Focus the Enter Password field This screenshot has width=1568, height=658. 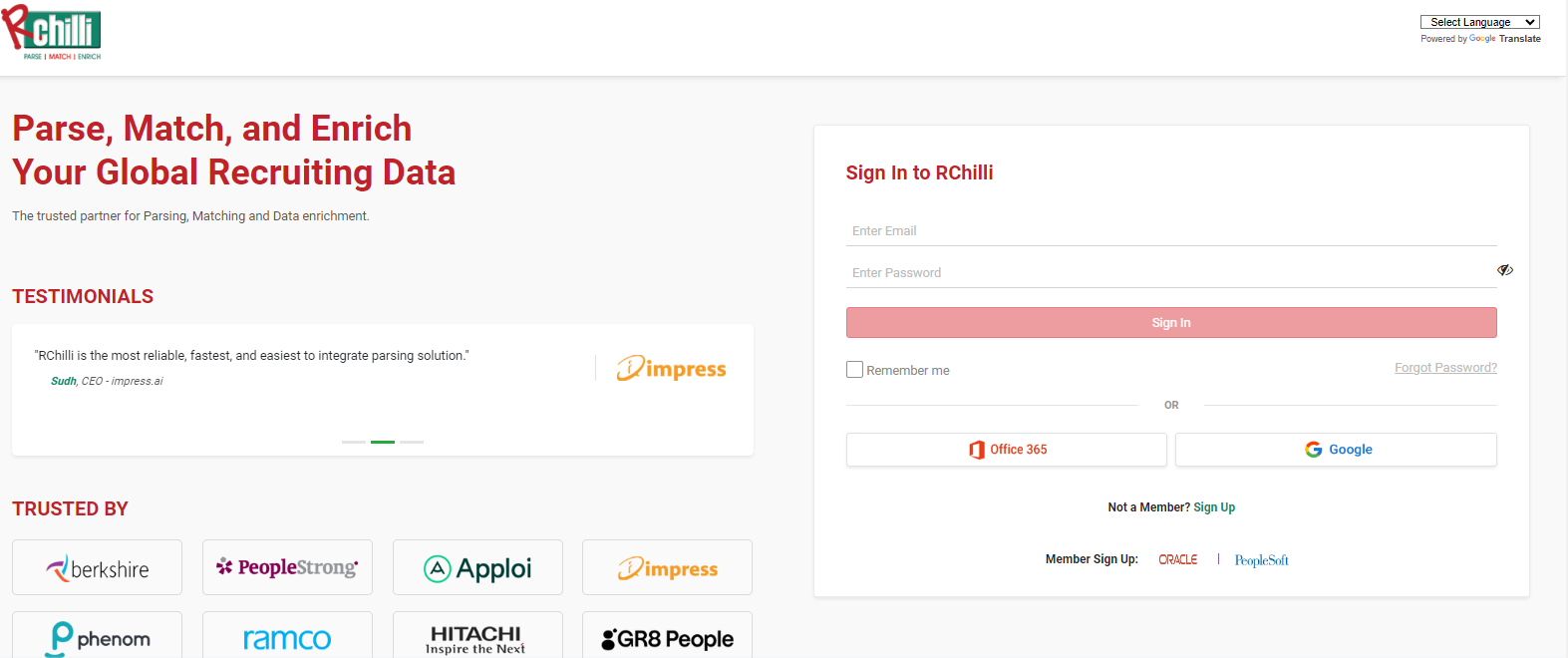(1168, 272)
